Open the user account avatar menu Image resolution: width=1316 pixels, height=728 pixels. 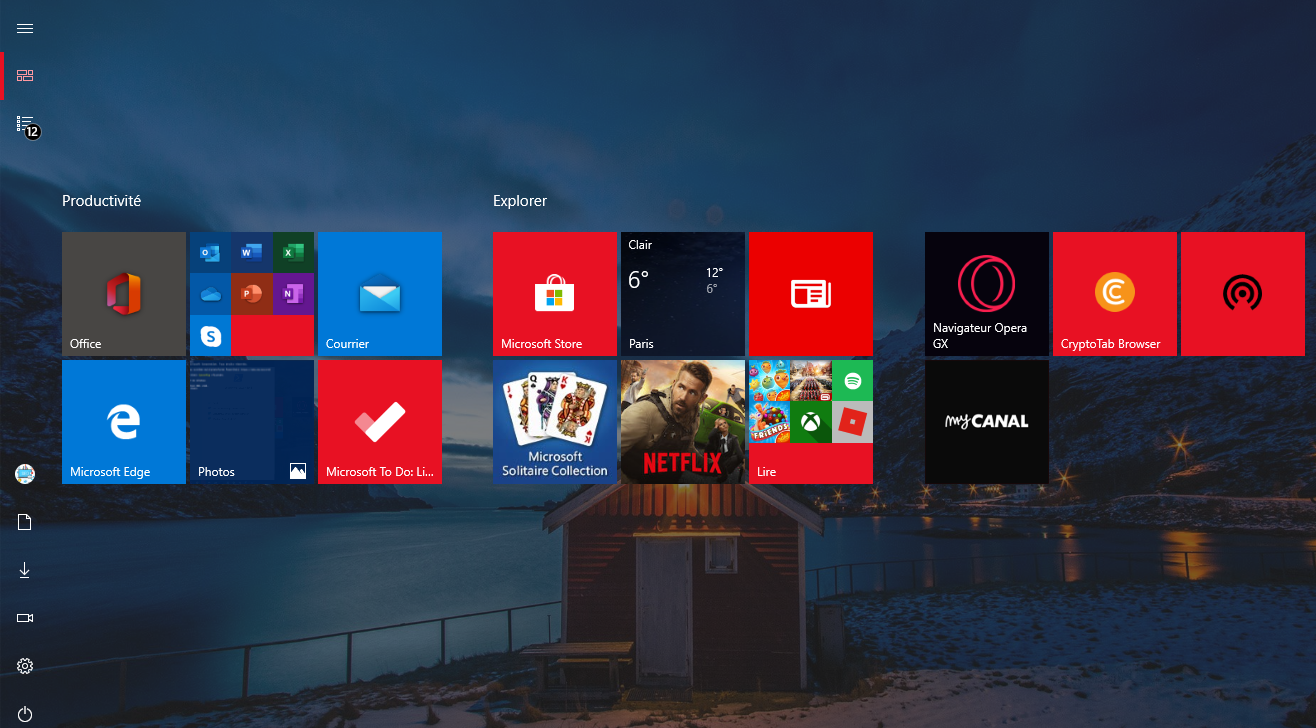pos(25,474)
